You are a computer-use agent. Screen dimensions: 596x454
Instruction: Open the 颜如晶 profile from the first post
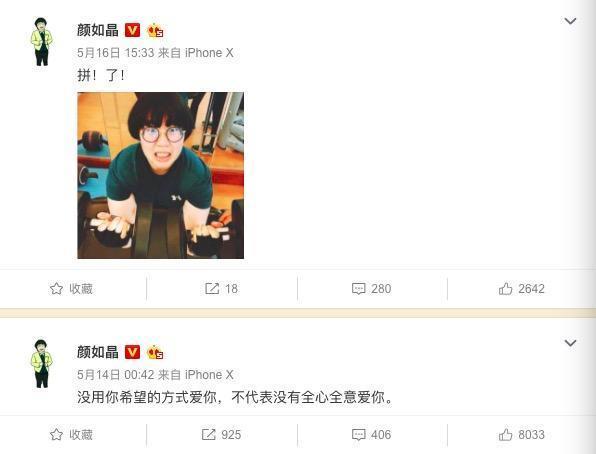[98, 30]
